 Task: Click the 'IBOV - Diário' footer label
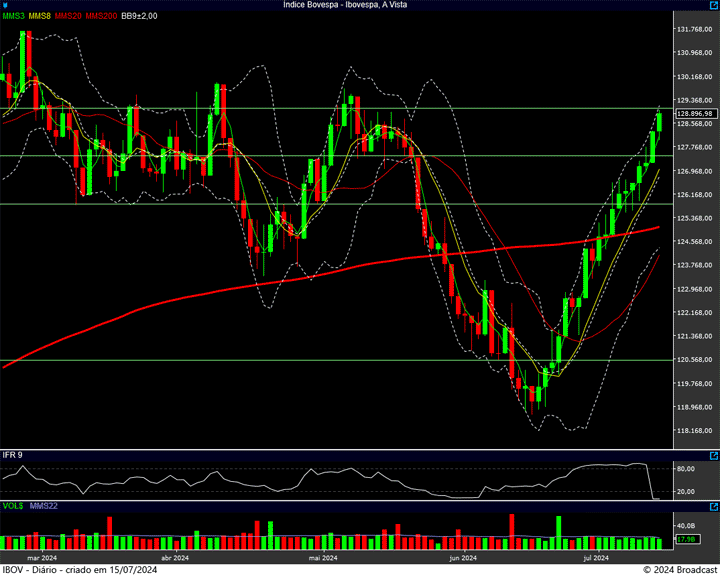30,569
